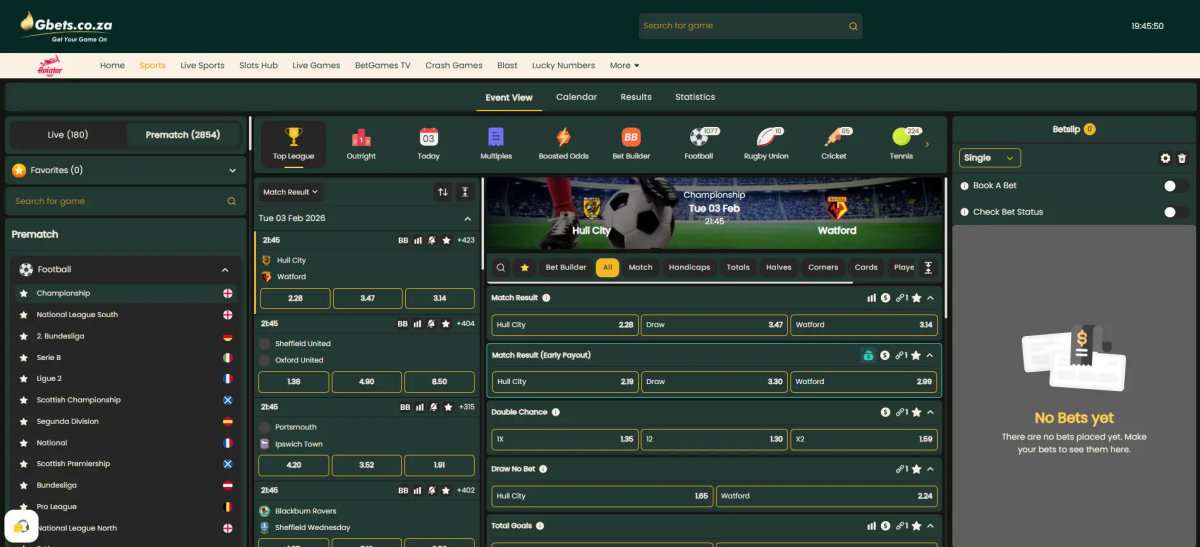
Task: Favorite the Hull City vs Watford match star
Action: tap(446, 240)
